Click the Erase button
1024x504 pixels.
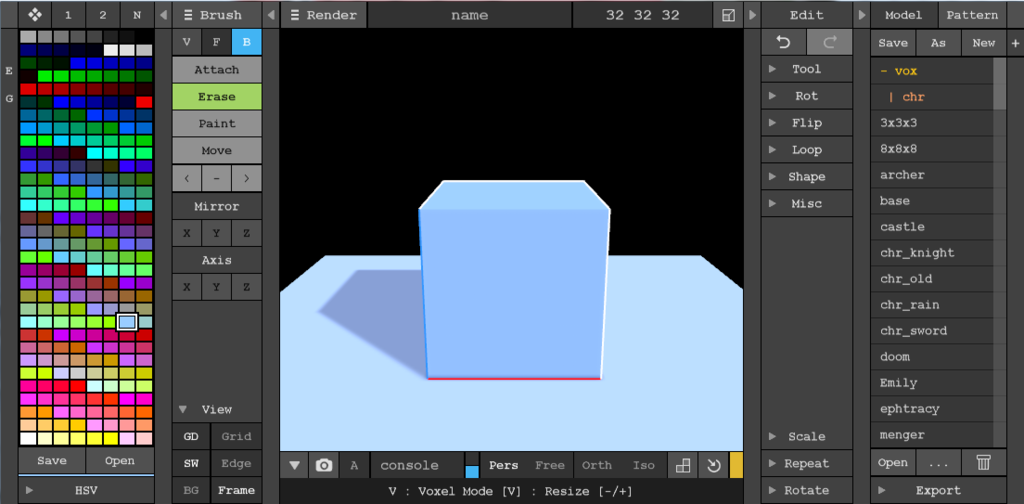(217, 97)
